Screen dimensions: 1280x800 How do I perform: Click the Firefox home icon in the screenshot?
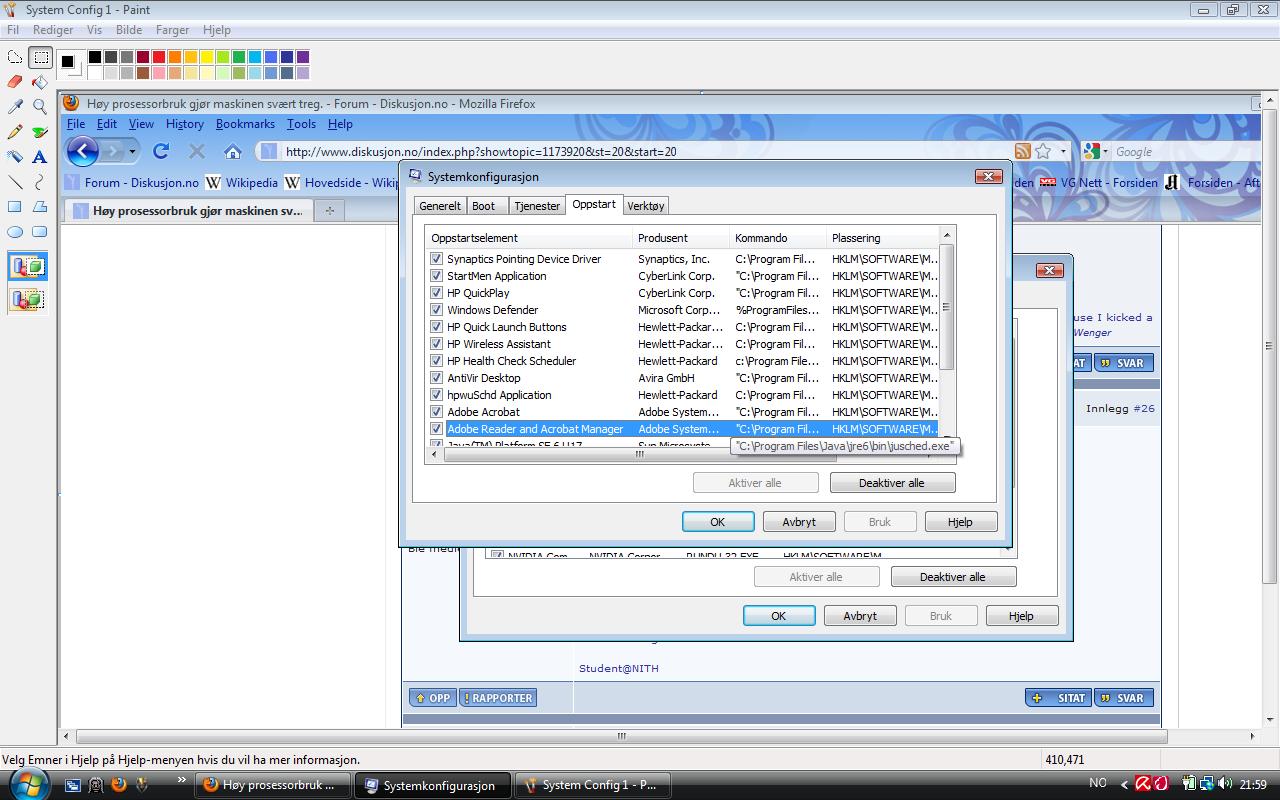pyautogui.click(x=233, y=151)
